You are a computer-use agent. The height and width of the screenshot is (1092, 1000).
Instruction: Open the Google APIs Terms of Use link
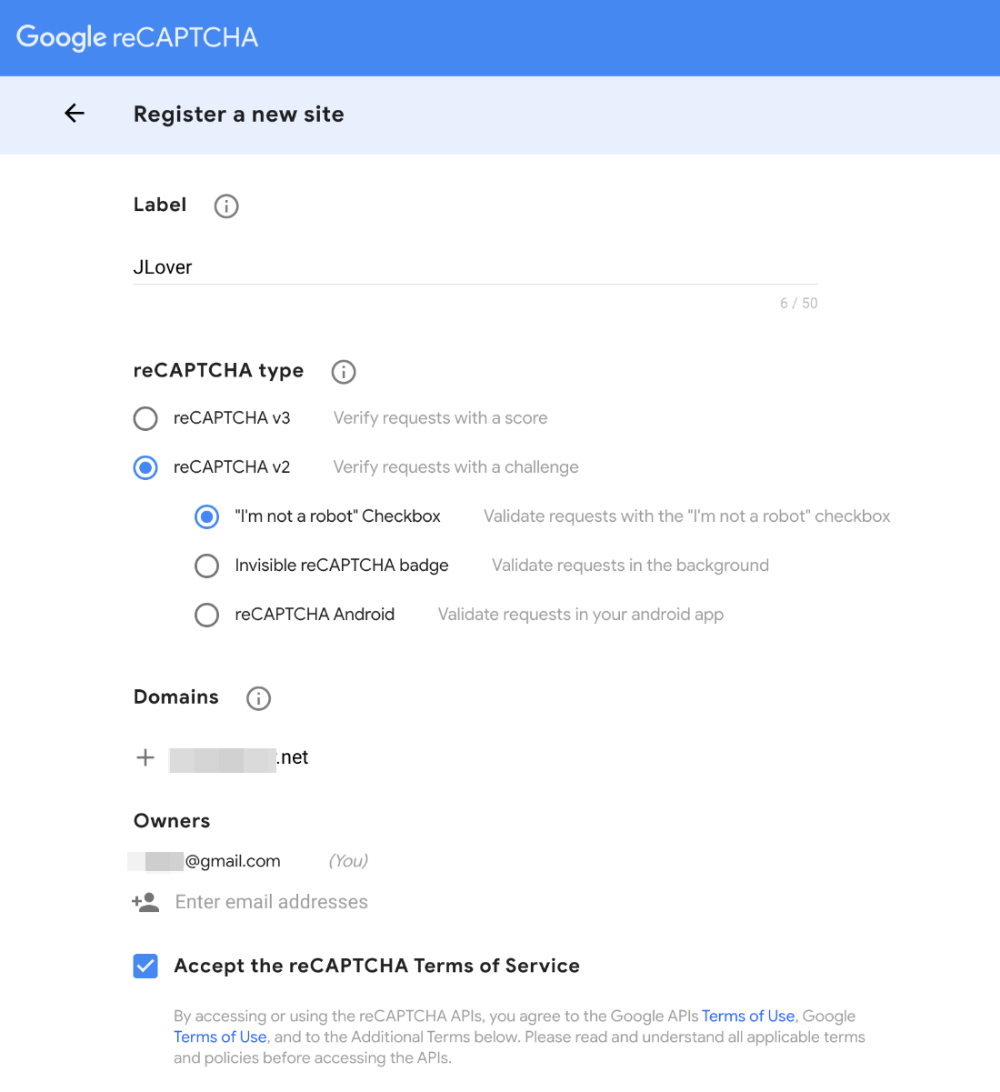[748, 1016]
